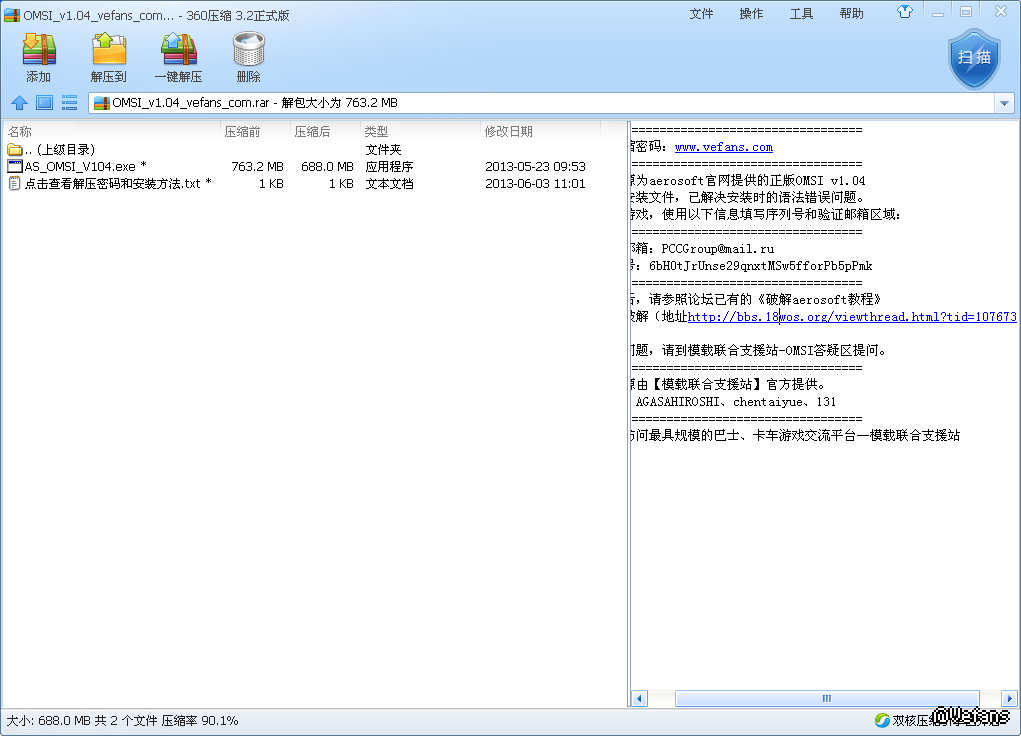Click the 360压缩 app icon in the title bar
The height and width of the screenshot is (736, 1021).
tap(12, 15)
